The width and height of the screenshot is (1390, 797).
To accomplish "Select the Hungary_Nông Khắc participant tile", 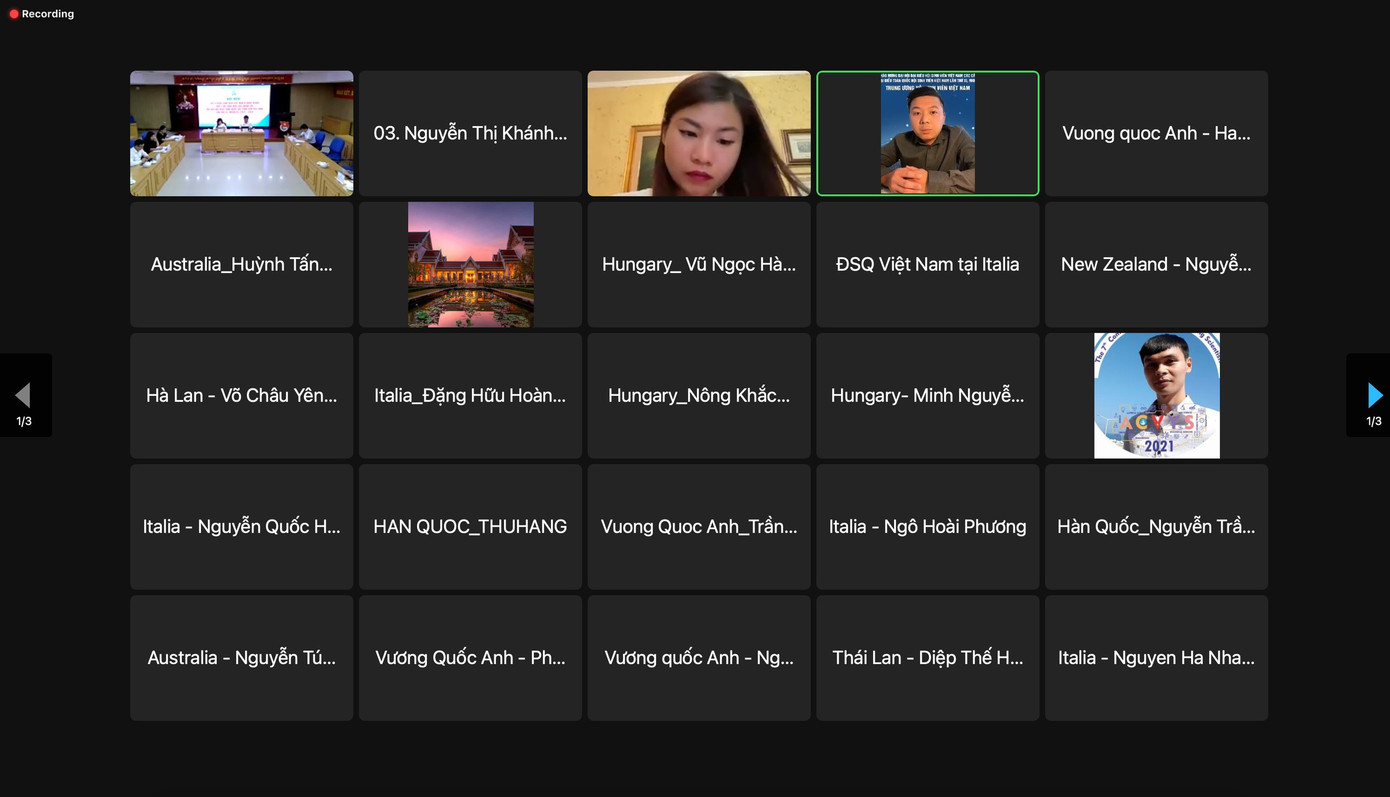I will tap(698, 395).
